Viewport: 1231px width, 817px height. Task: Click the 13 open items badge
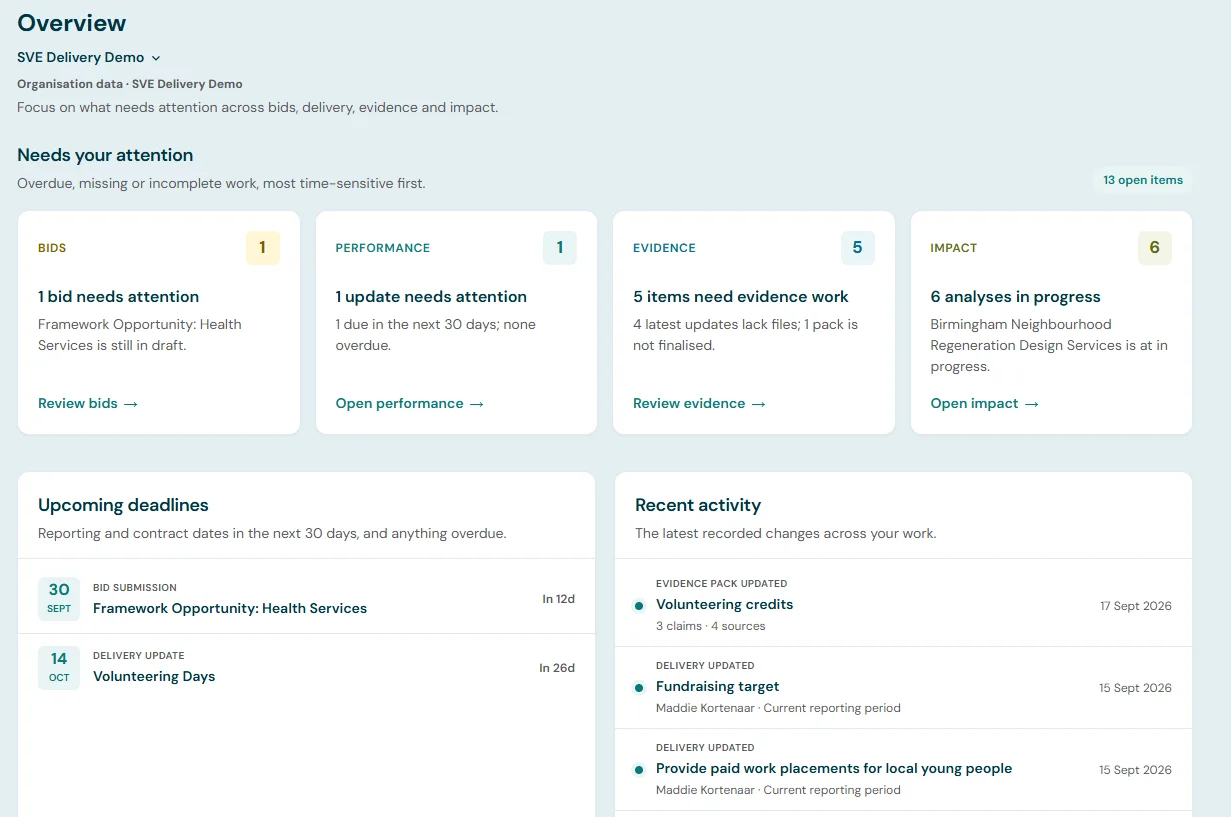pyautogui.click(x=1143, y=180)
